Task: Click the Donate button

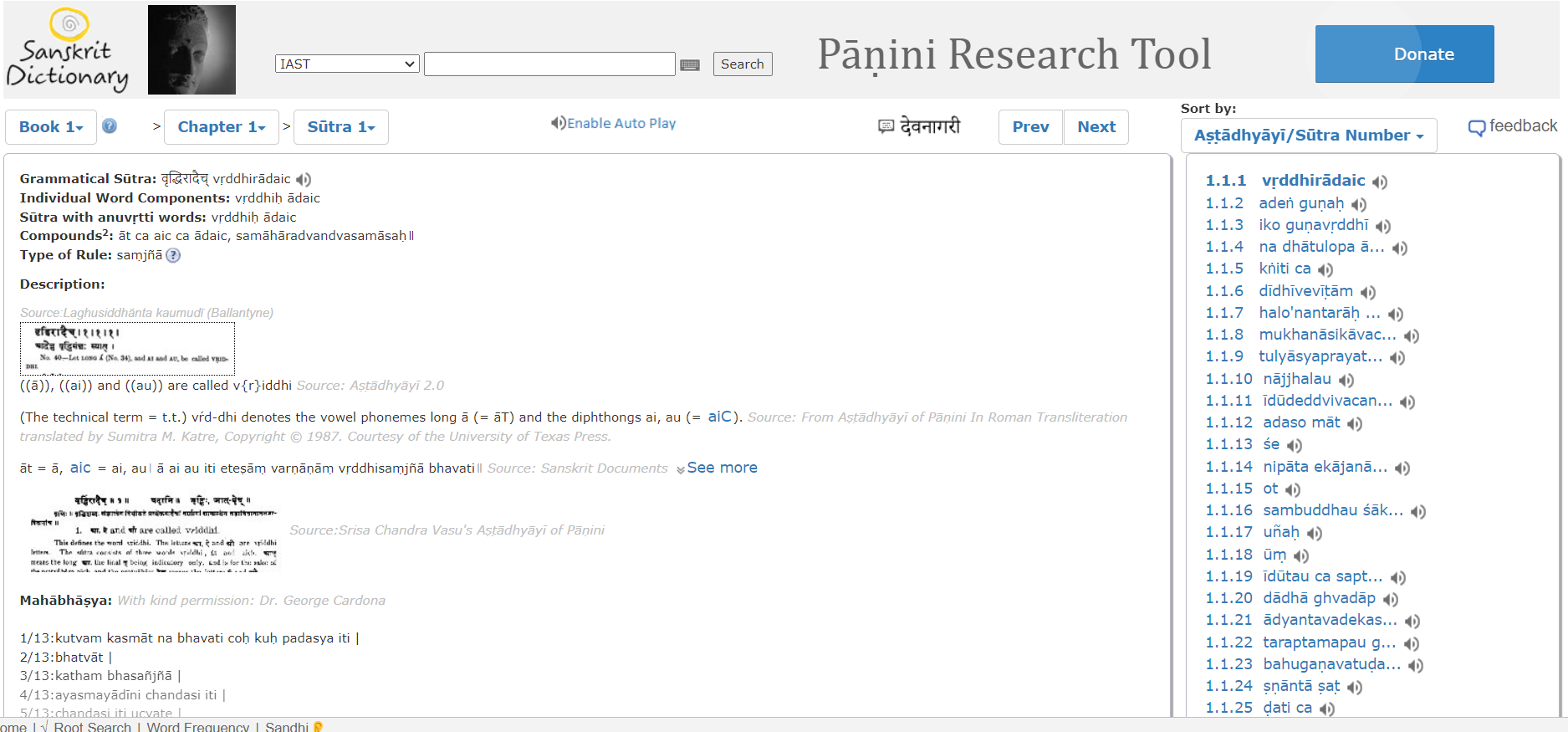Action: (x=1405, y=54)
